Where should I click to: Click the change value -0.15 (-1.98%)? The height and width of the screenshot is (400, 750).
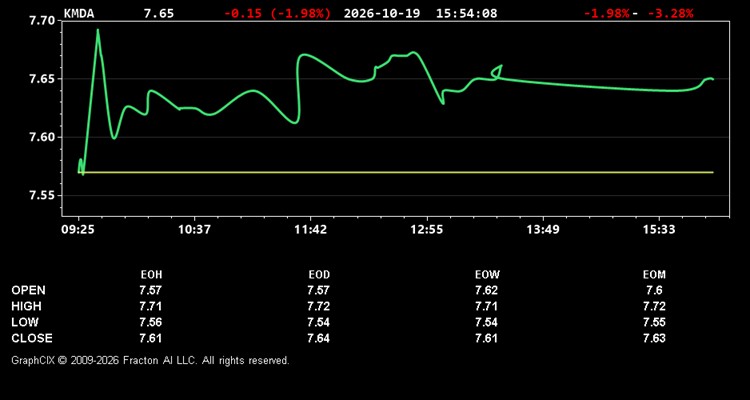click(277, 13)
